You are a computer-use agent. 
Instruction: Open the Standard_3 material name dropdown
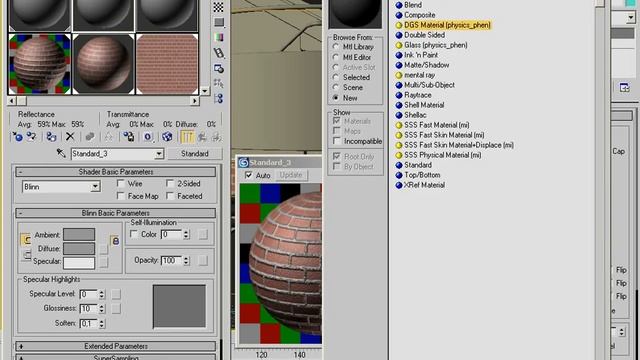coord(159,154)
